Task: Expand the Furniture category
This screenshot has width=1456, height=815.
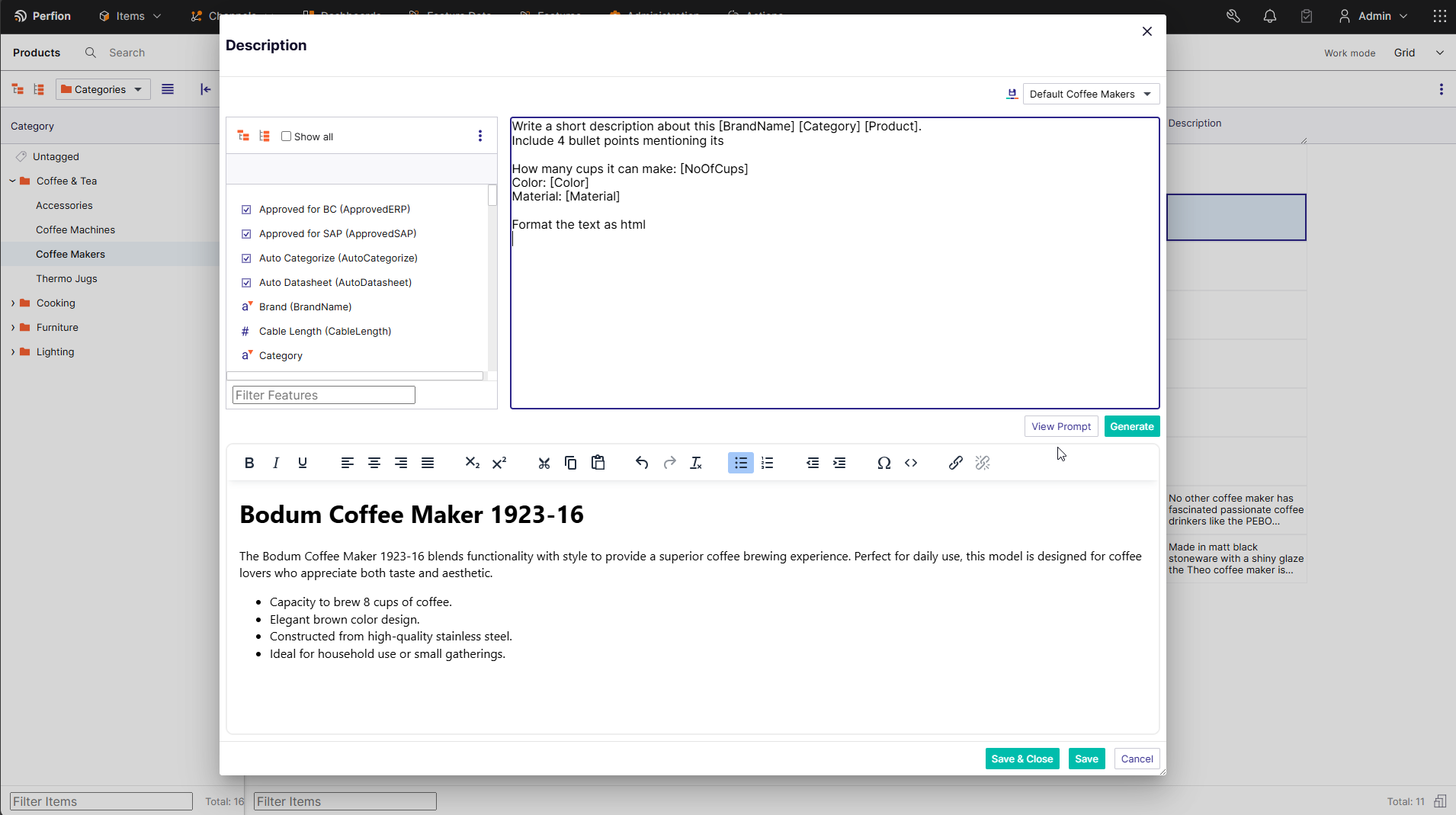Action: pyautogui.click(x=12, y=328)
